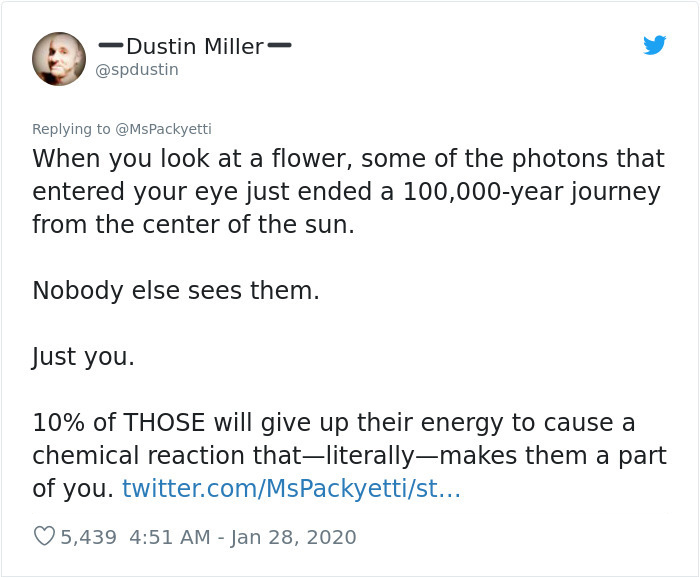Viewport: 700px width, 578px height.
Task: Click the "Replying to" label
Action: pyautogui.click(x=71, y=129)
